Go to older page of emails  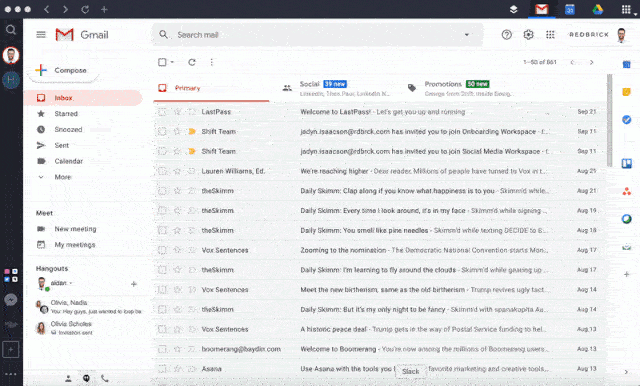tap(591, 62)
